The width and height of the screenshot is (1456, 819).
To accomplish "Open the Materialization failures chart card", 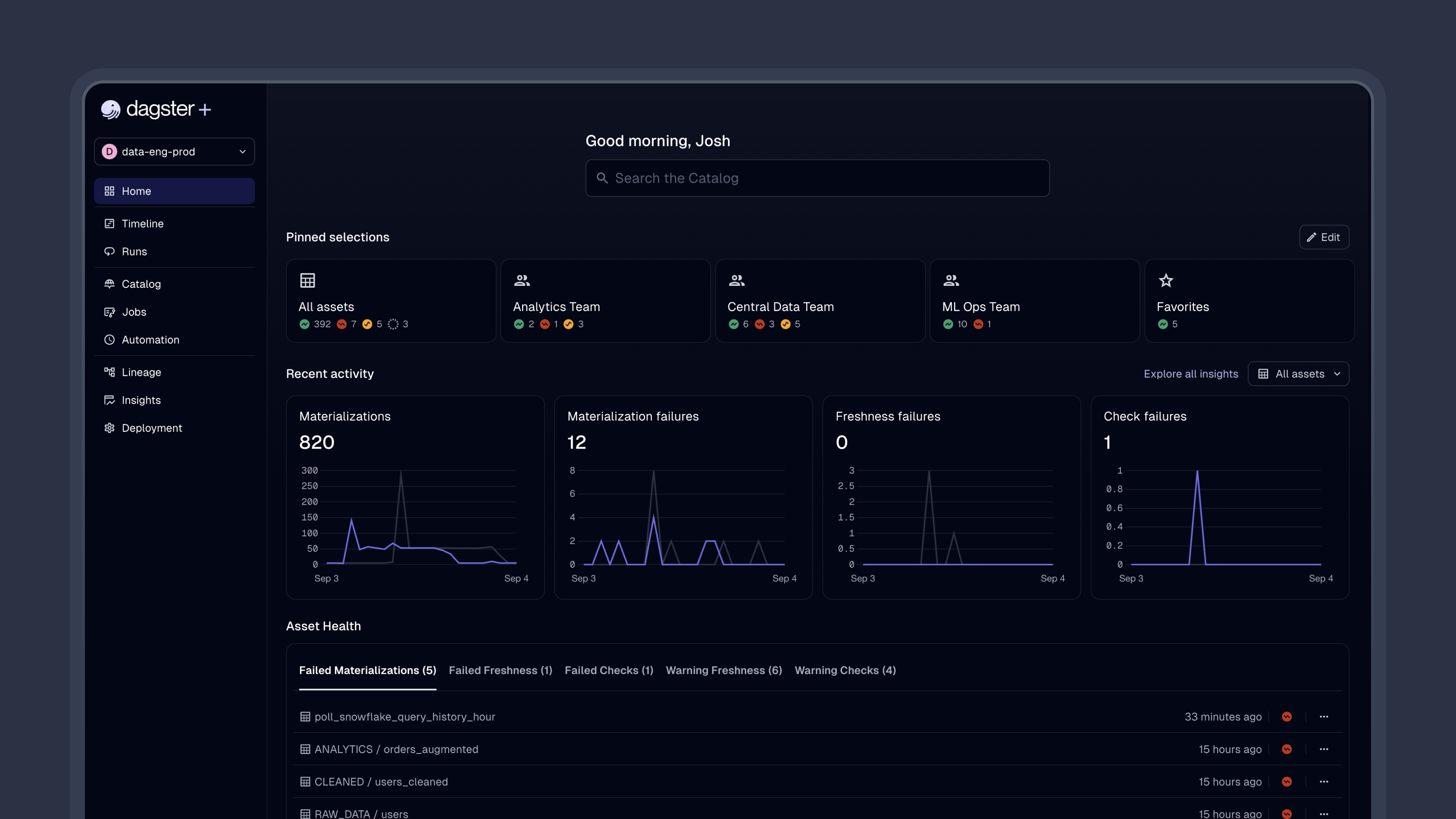I will (x=683, y=497).
